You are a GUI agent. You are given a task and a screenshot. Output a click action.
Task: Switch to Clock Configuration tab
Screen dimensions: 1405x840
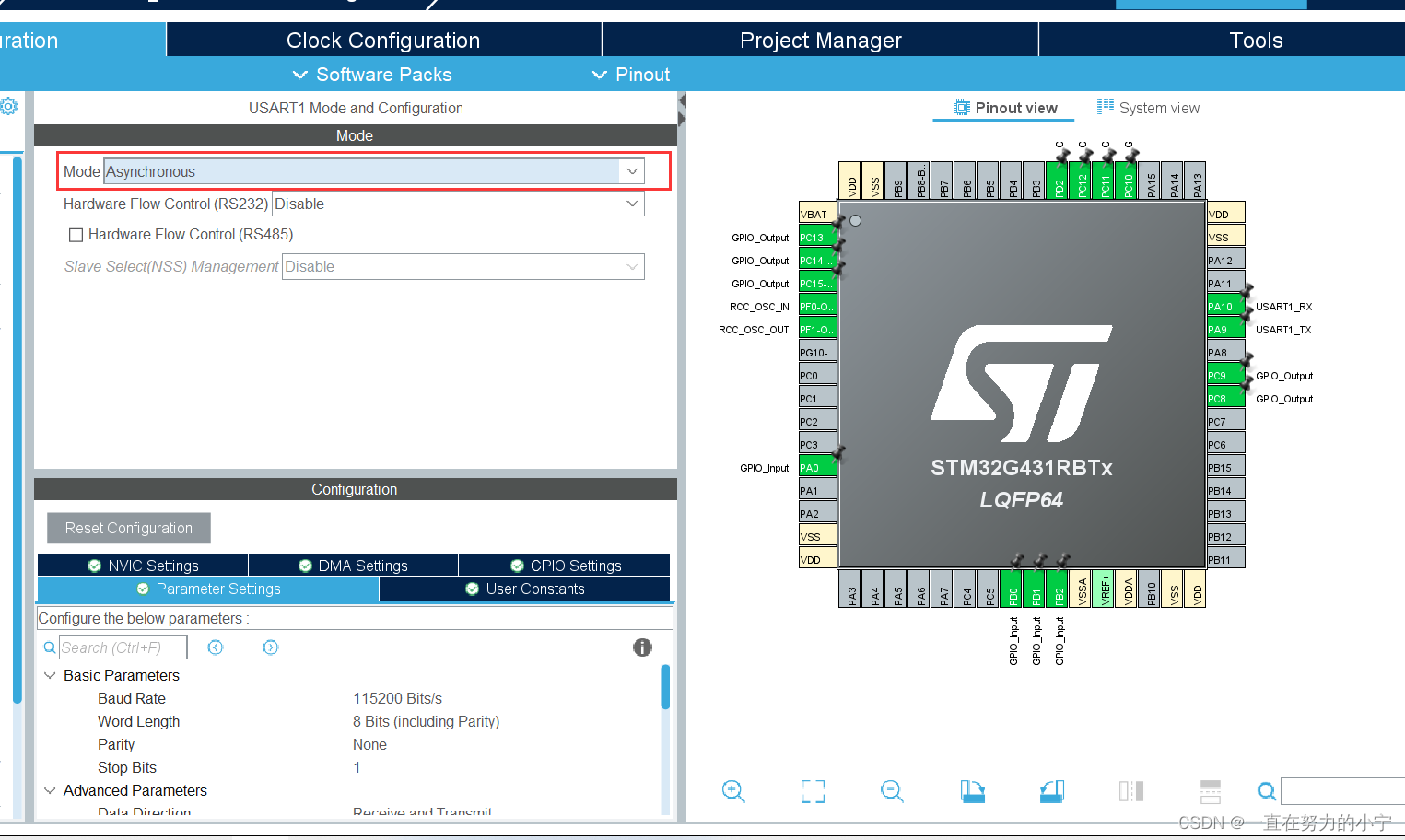point(383,40)
